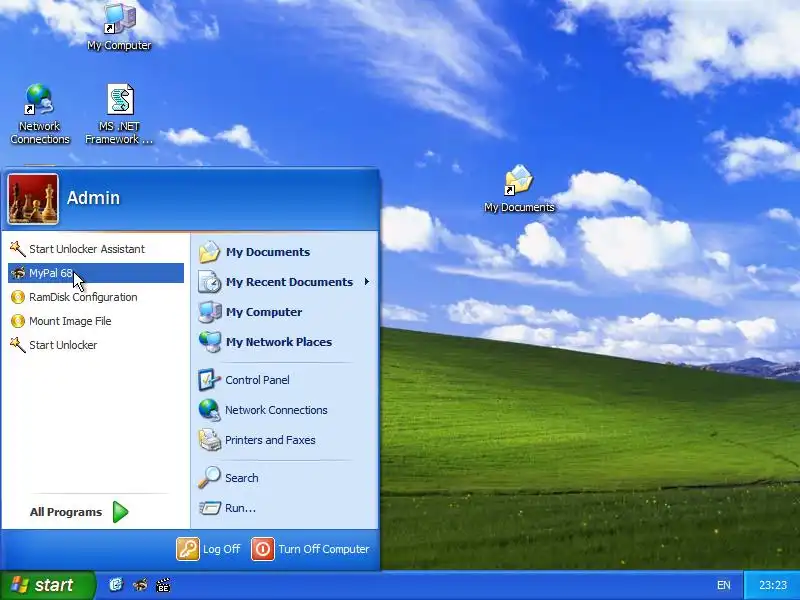Viewport: 800px width, 600px height.
Task: Launch Start Unlocker Assistant from Start menu
Action: [96, 249]
